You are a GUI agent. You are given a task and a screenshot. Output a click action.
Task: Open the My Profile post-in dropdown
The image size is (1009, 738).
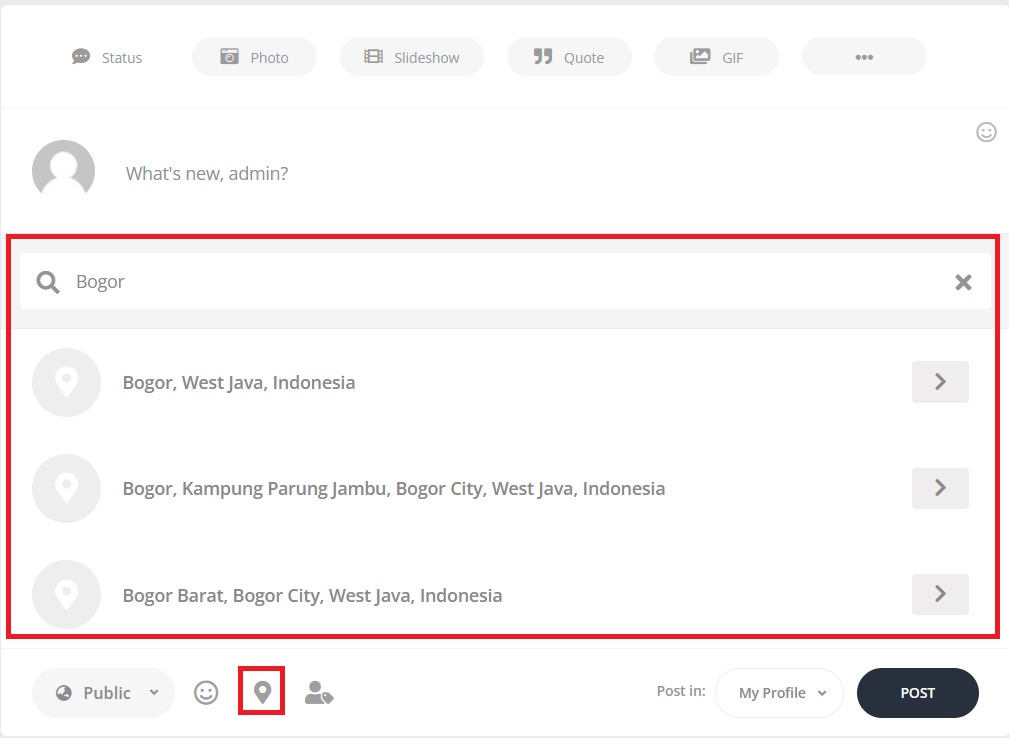tap(779, 693)
